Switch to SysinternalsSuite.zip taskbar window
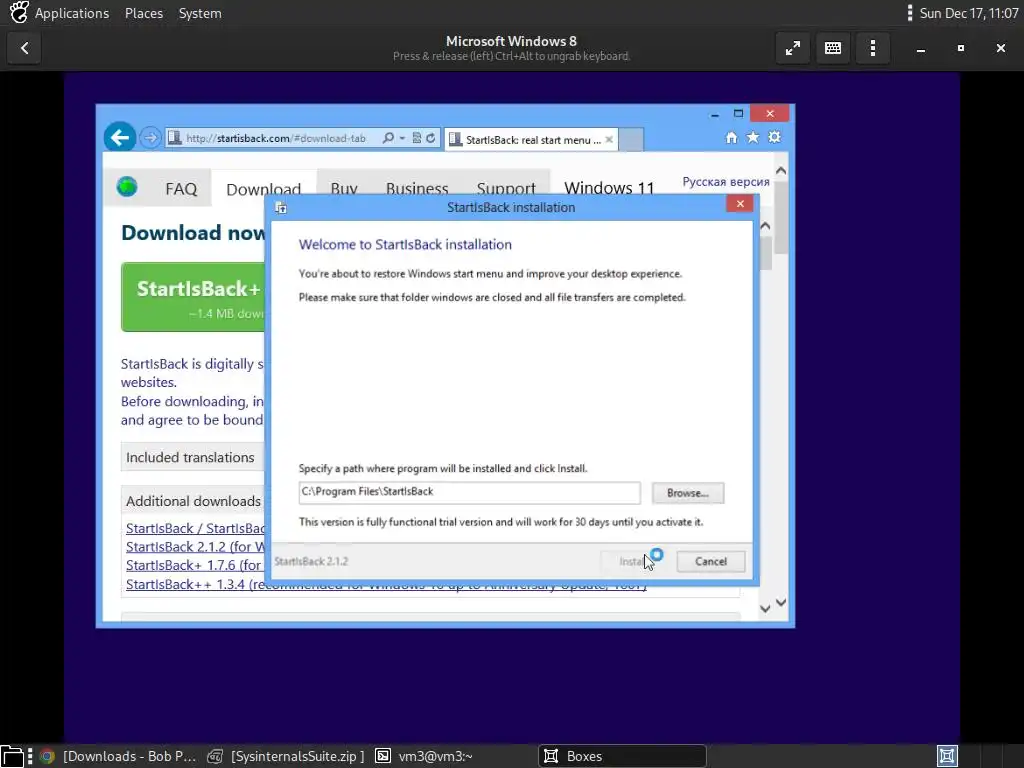Screen dimensions: 1024x768 pyautogui.click(x=286, y=756)
